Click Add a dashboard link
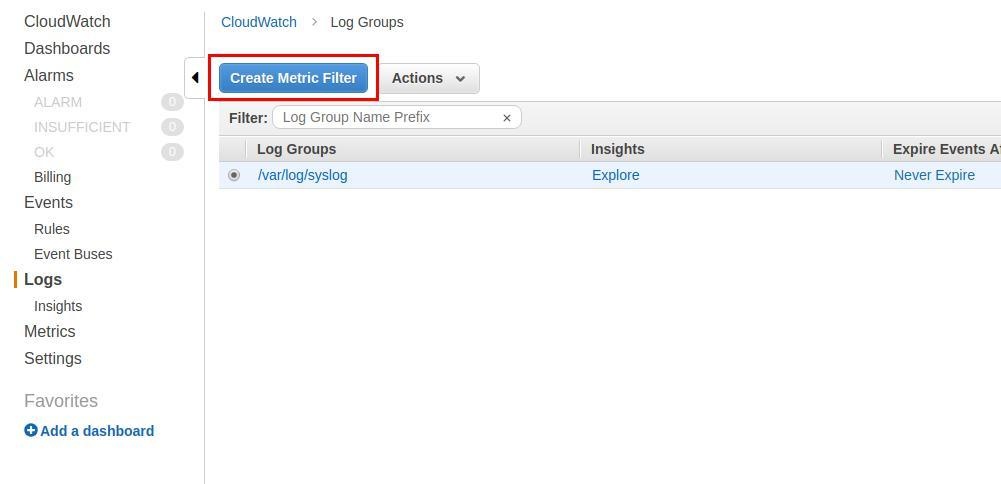 coord(97,431)
